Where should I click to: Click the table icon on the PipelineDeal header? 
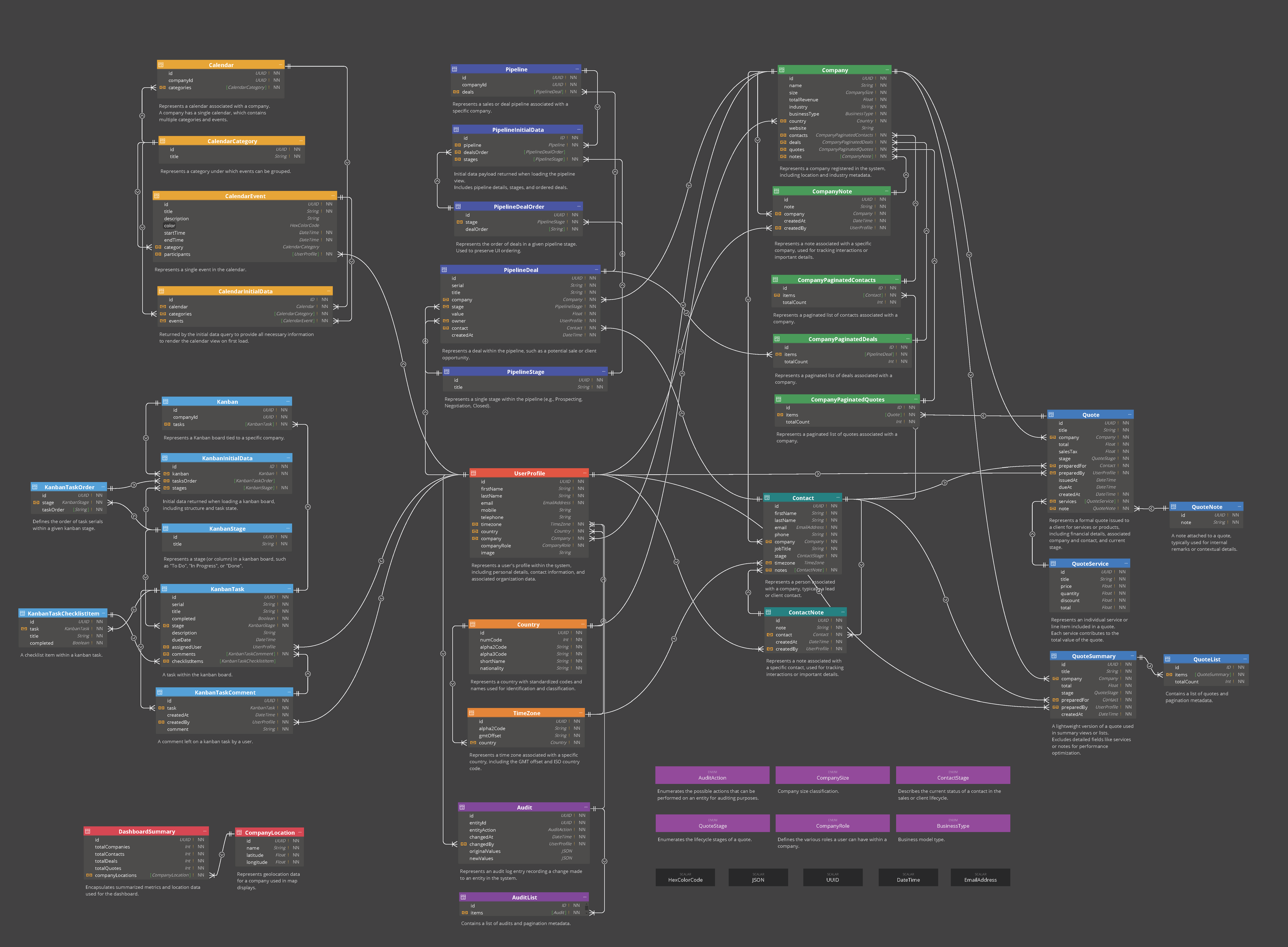pyautogui.click(x=444, y=270)
